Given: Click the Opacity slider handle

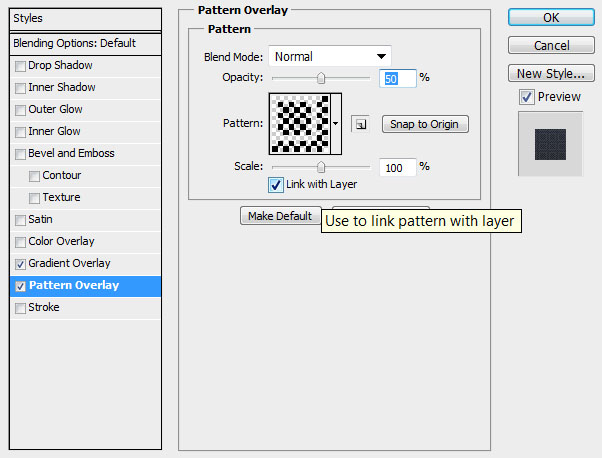Looking at the screenshot, I should (x=321, y=78).
